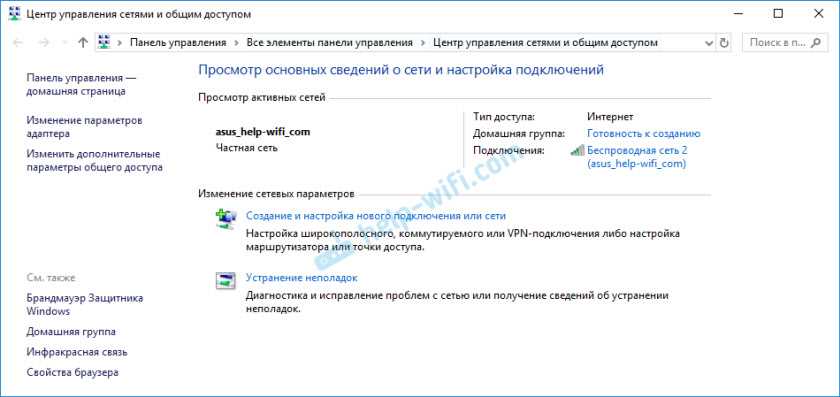Image resolution: width=840 pixels, height=397 pixels.
Task: Click the window title bar network icon
Action: point(15,14)
